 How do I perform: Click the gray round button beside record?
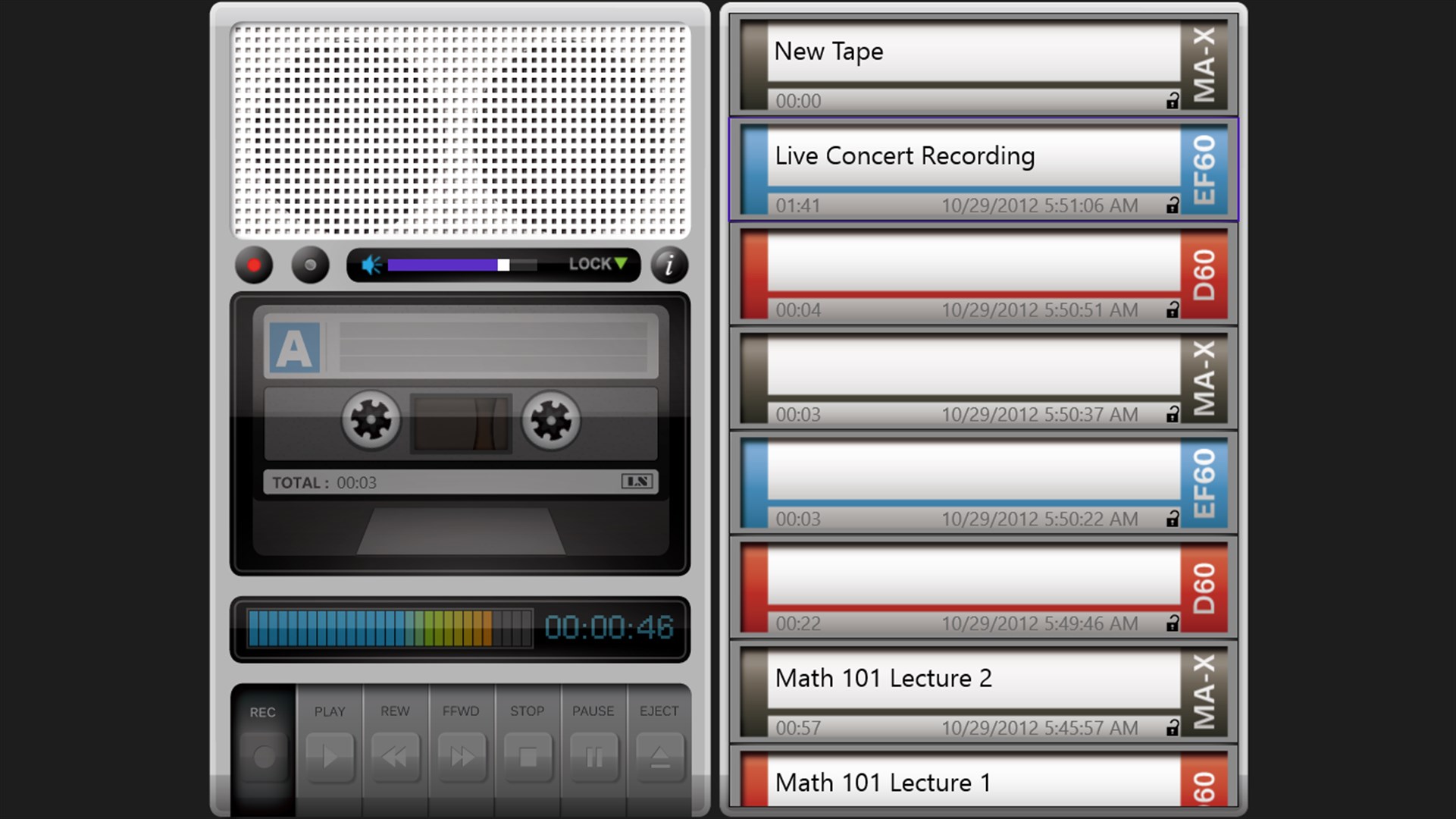click(x=310, y=265)
